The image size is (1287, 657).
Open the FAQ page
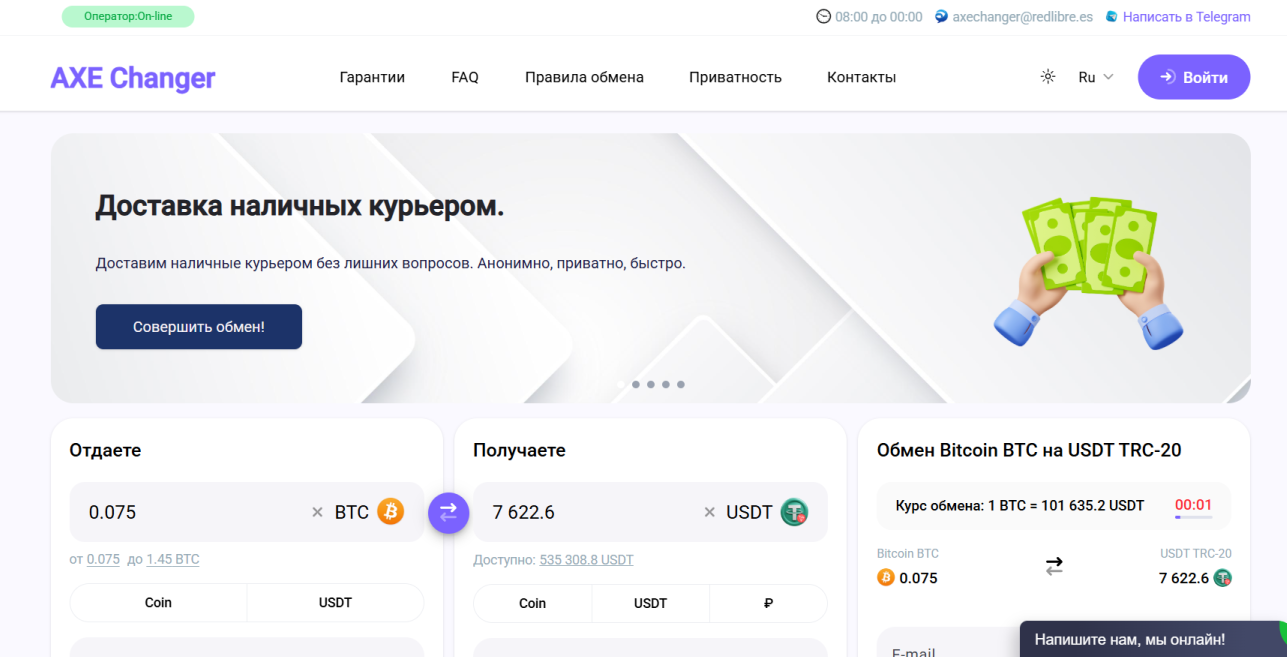coord(465,77)
